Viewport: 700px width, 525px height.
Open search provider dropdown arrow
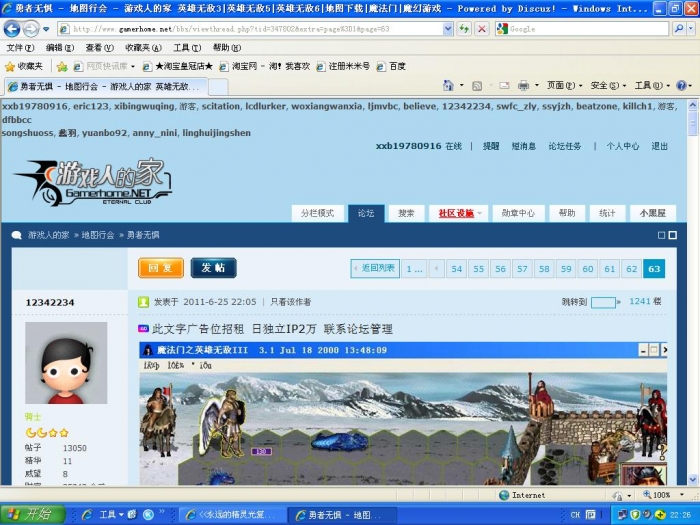tap(691, 29)
